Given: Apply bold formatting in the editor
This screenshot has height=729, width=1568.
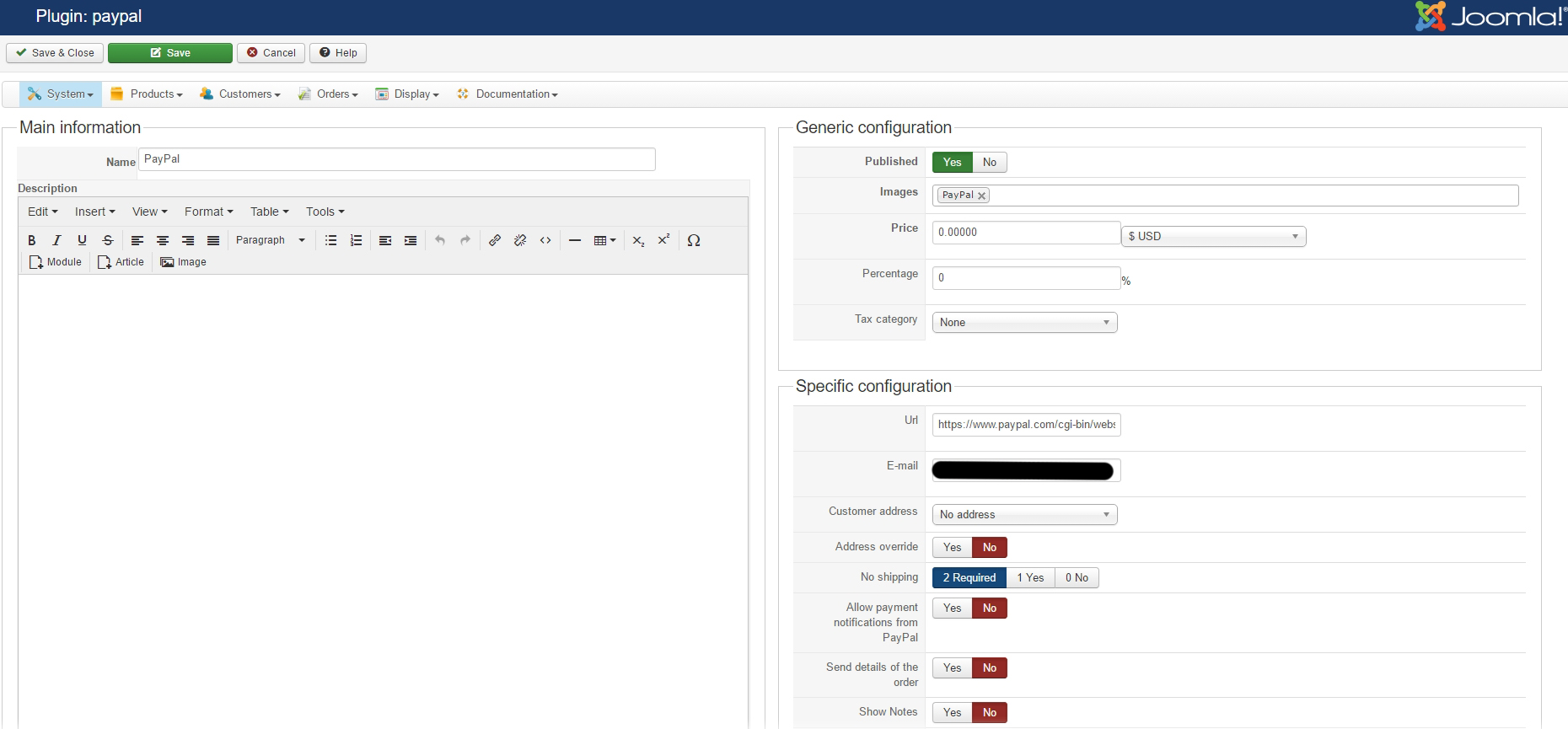Looking at the screenshot, I should tap(32, 240).
